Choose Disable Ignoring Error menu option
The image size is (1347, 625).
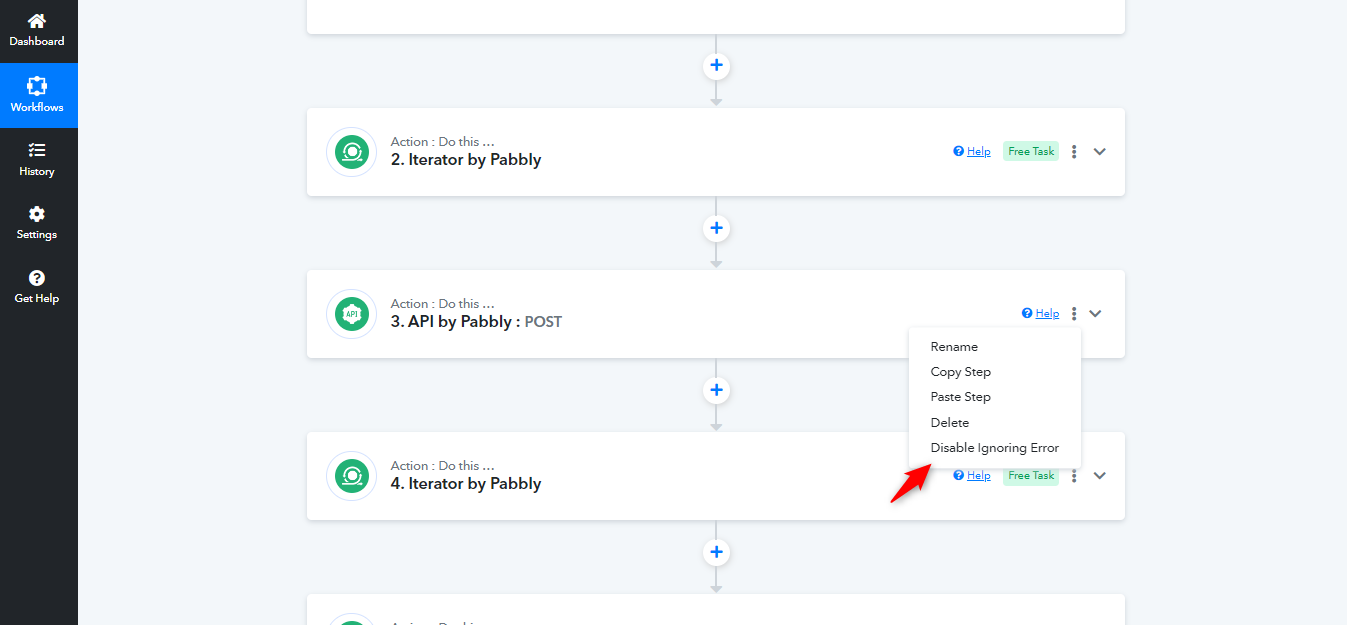(x=995, y=448)
